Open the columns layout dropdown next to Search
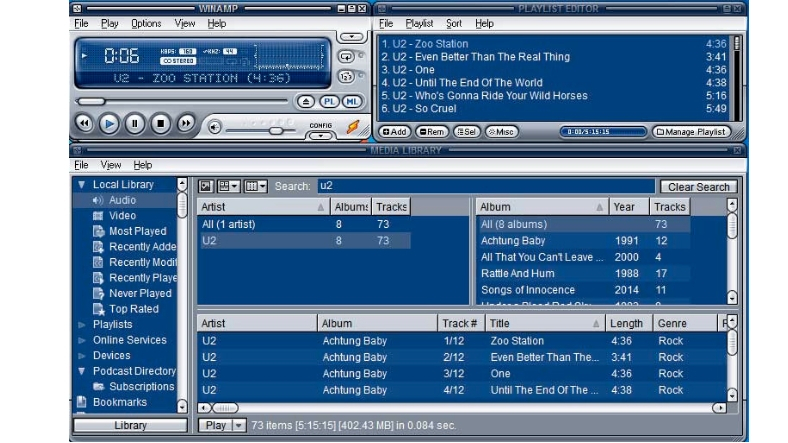Screen dimensions: 788x443 point(256,186)
